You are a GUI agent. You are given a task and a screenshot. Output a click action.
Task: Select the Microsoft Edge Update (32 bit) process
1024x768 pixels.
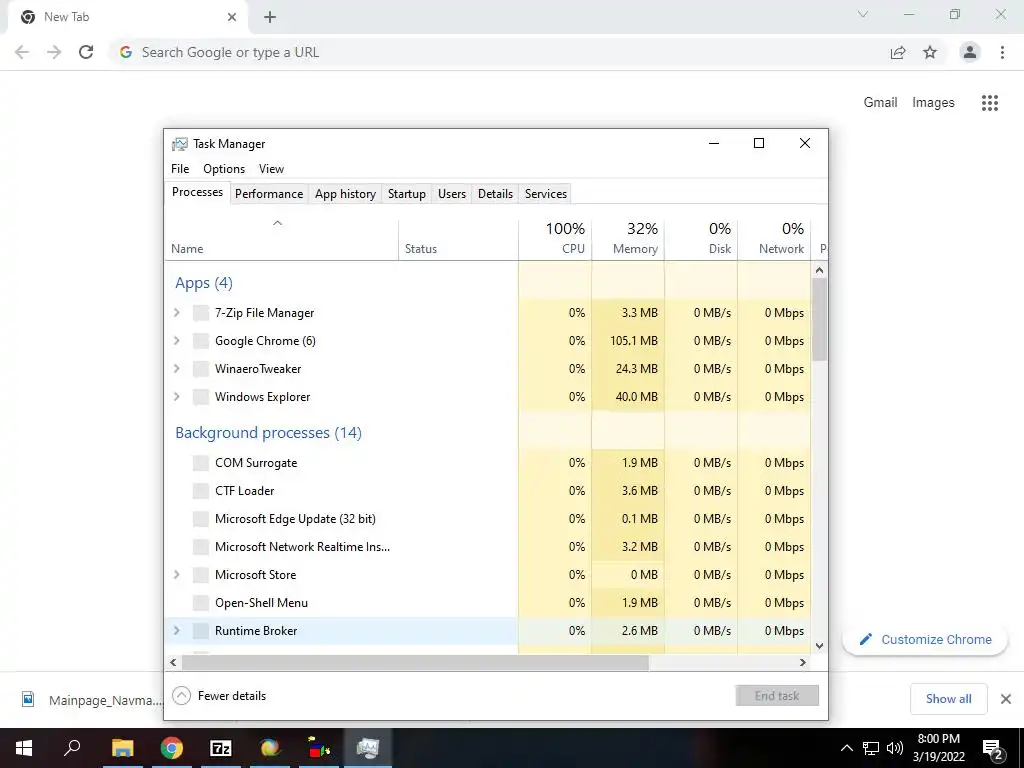pyautogui.click(x=487, y=519)
